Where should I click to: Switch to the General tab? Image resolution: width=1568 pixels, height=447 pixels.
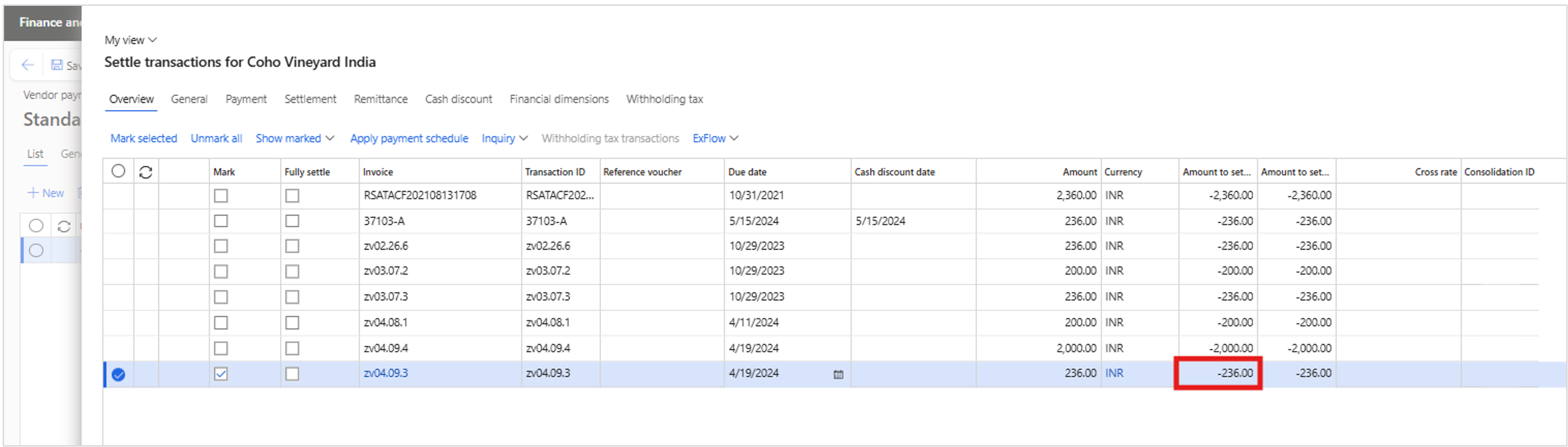coord(189,99)
